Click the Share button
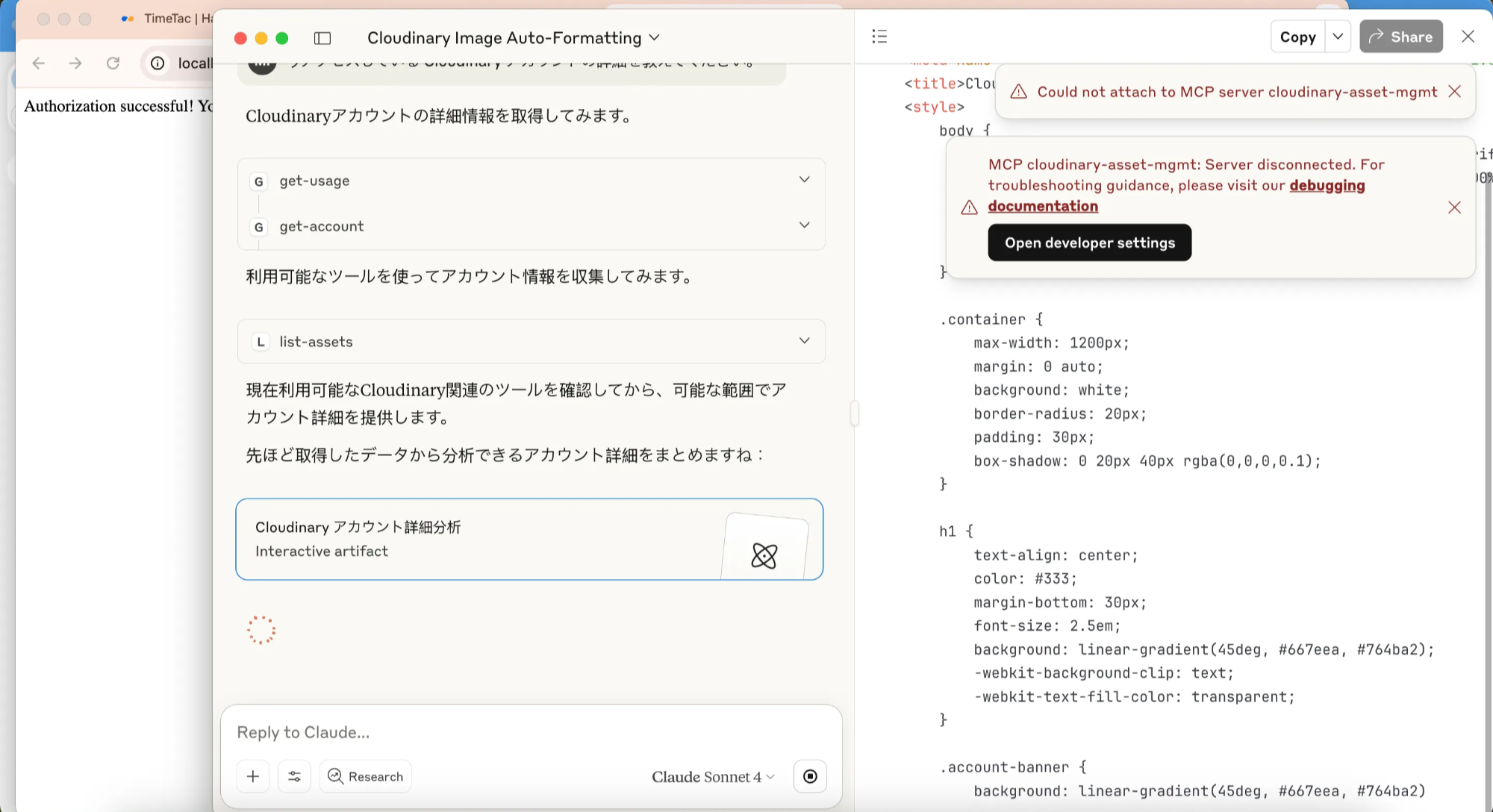 (x=1400, y=37)
